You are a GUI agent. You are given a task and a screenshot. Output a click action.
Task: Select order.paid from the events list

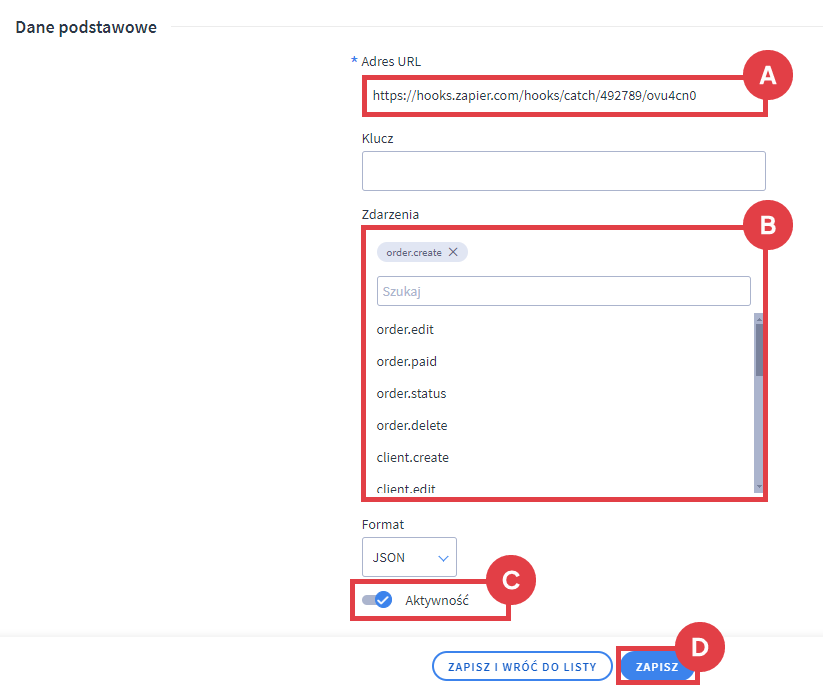coord(406,362)
